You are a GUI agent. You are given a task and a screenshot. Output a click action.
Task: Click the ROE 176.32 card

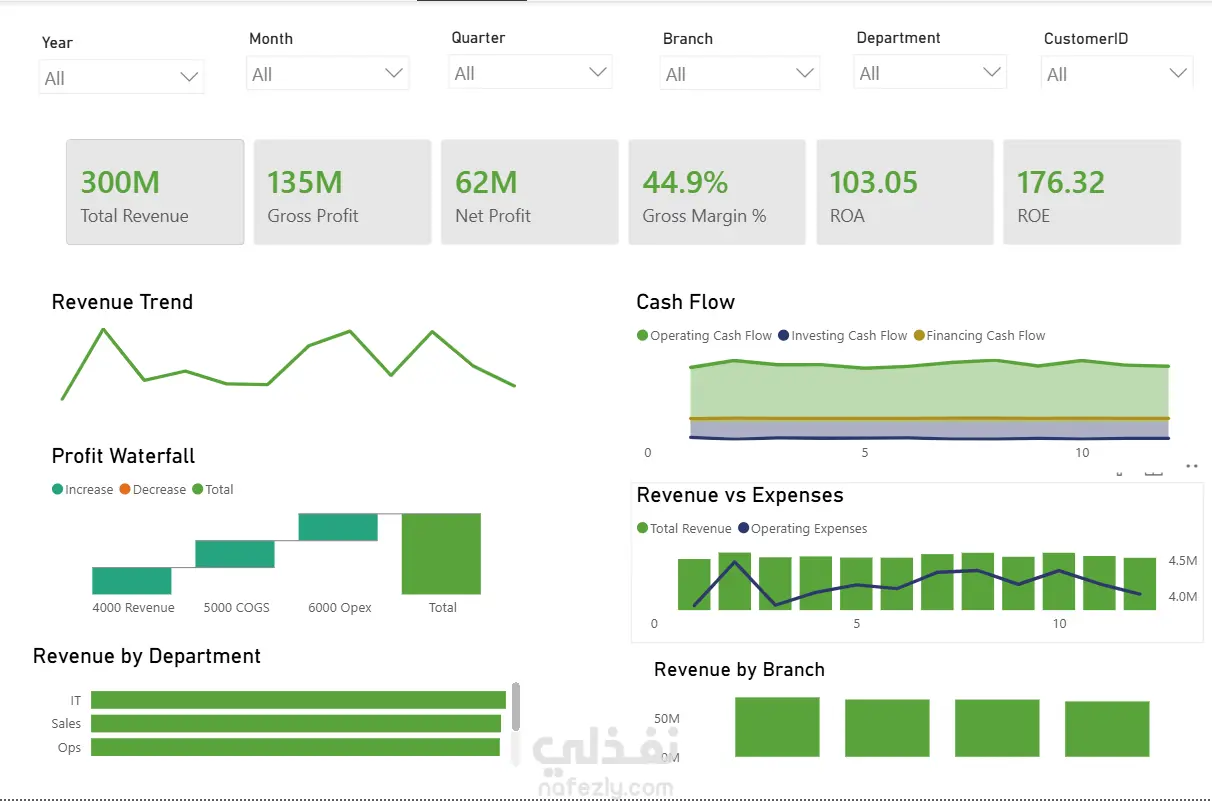1092,192
